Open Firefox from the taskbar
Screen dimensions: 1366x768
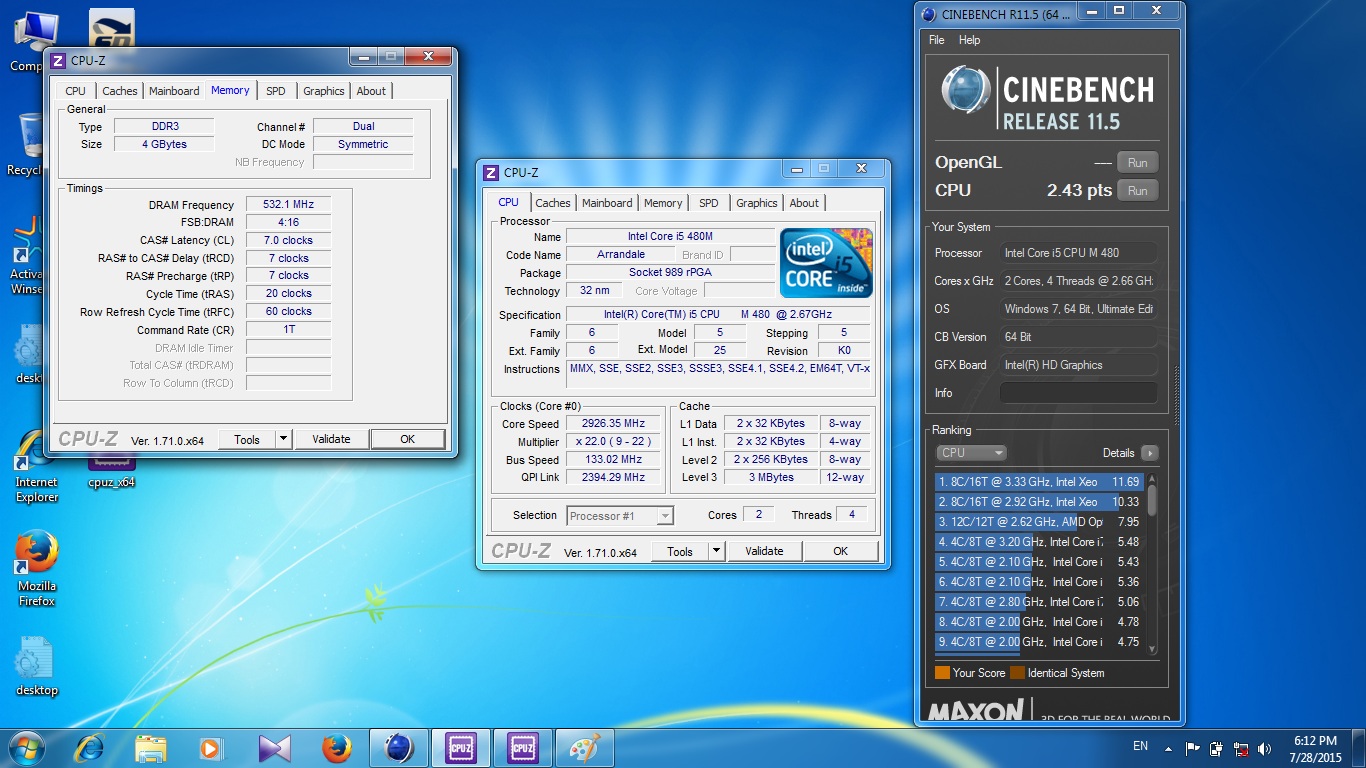coord(337,748)
